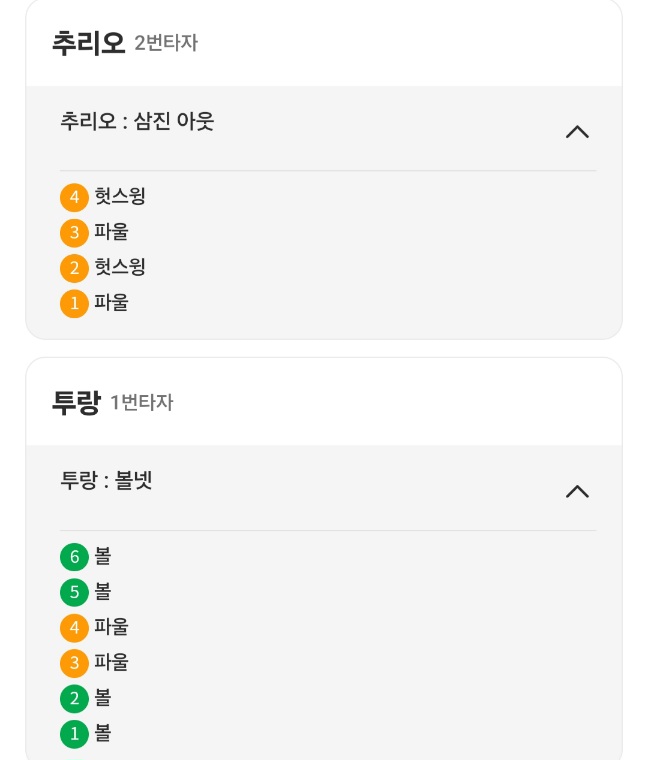The height and width of the screenshot is (760, 648).
Task: Click the '추리오 : 삼진 아웃' result row
Action: pos(138,122)
